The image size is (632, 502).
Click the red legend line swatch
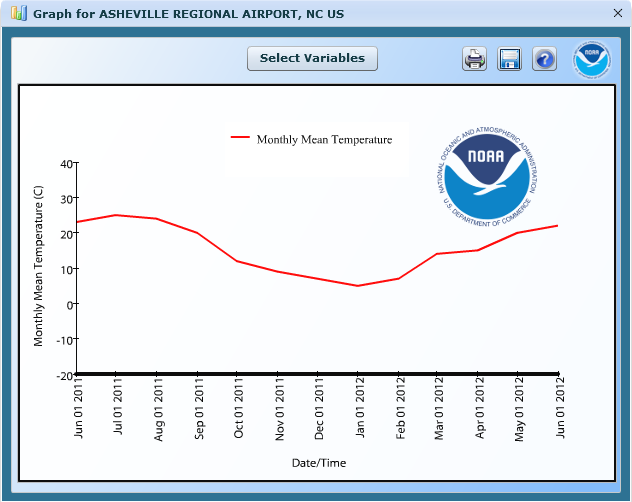[240, 137]
